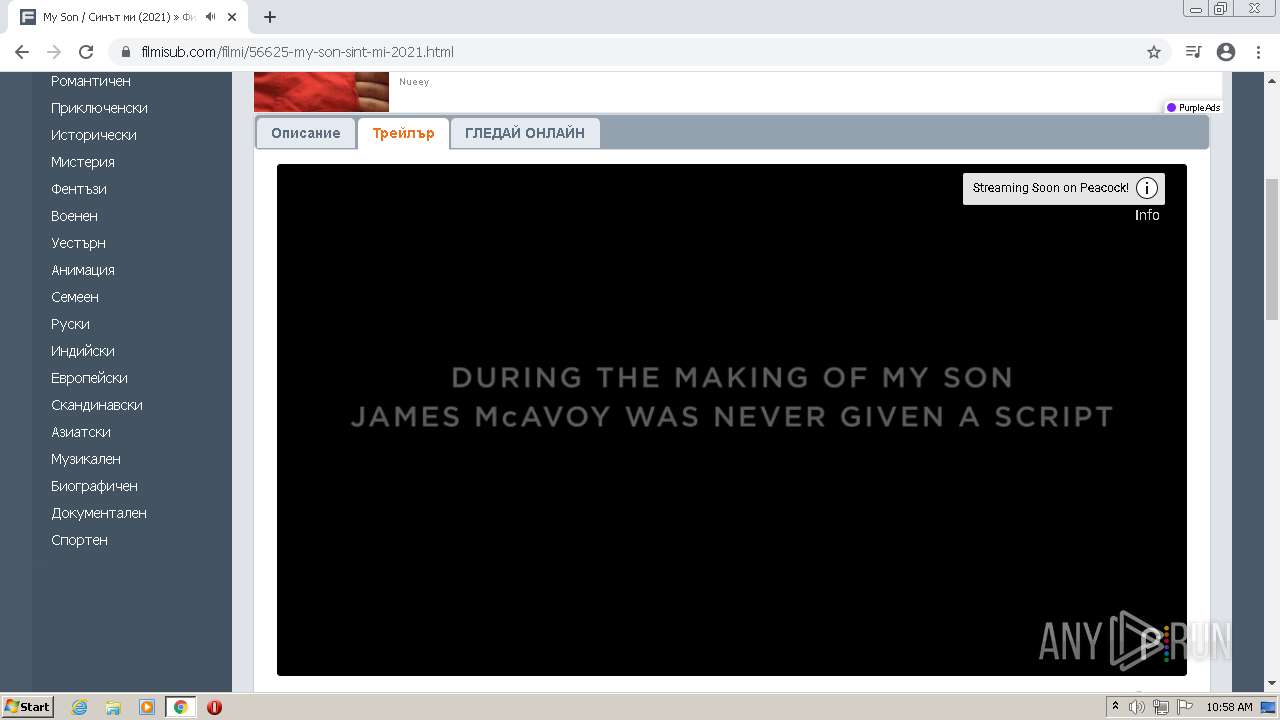Open the Европейски category
Image resolution: width=1280 pixels, height=720 pixels.
coord(89,378)
